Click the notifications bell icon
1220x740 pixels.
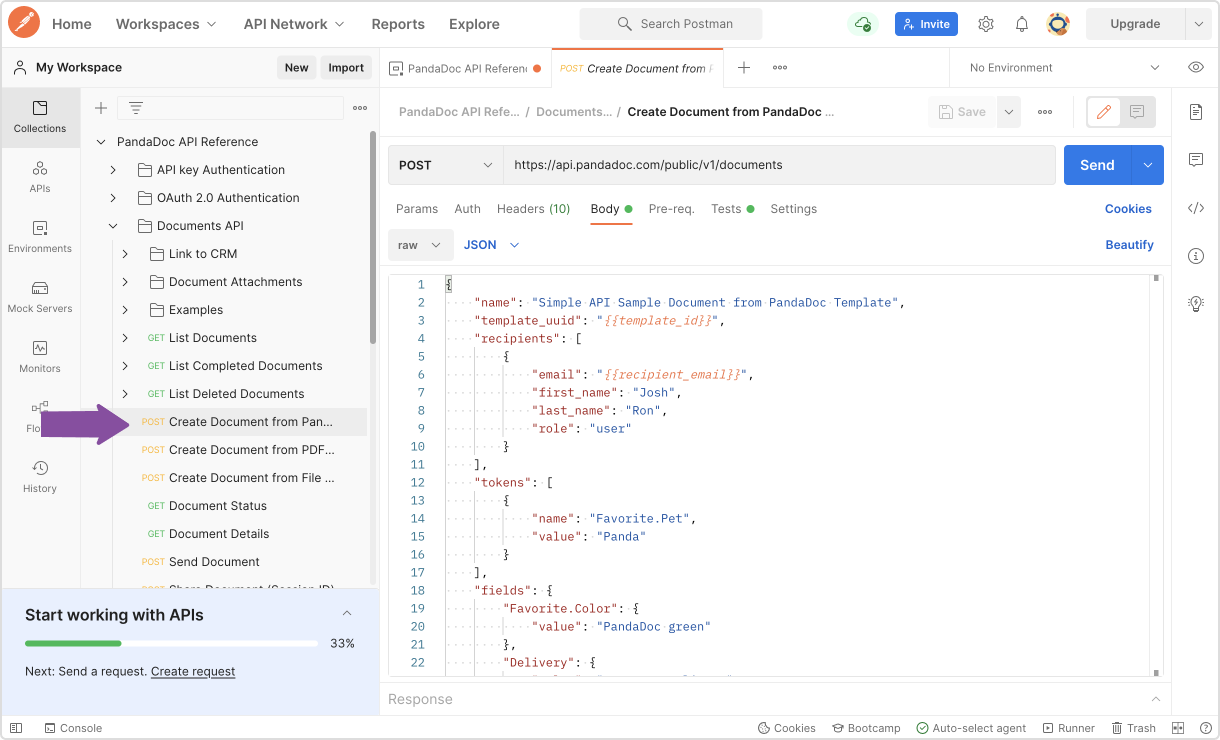pyautogui.click(x=1022, y=24)
